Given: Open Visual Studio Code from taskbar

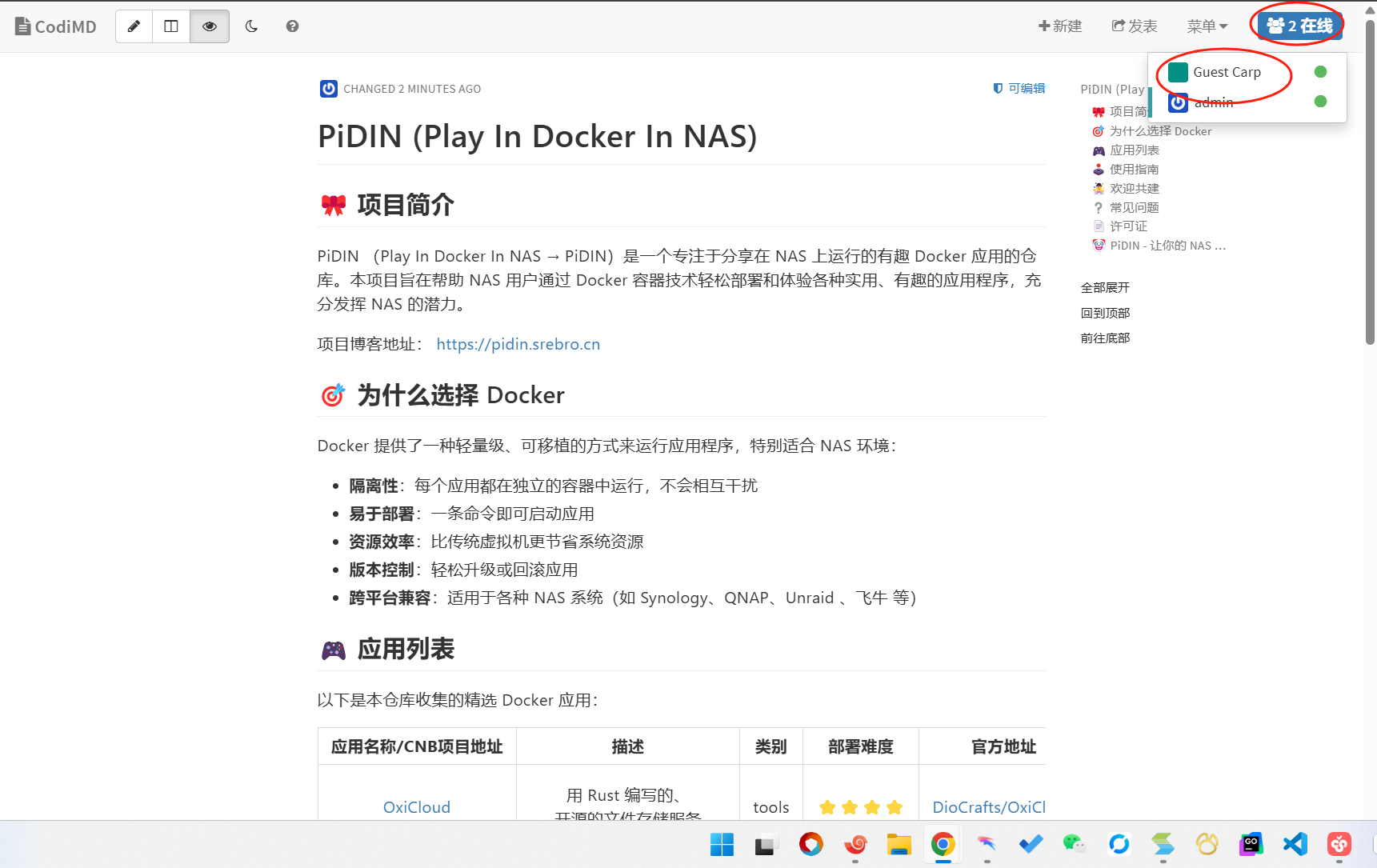Looking at the screenshot, I should point(1295,844).
